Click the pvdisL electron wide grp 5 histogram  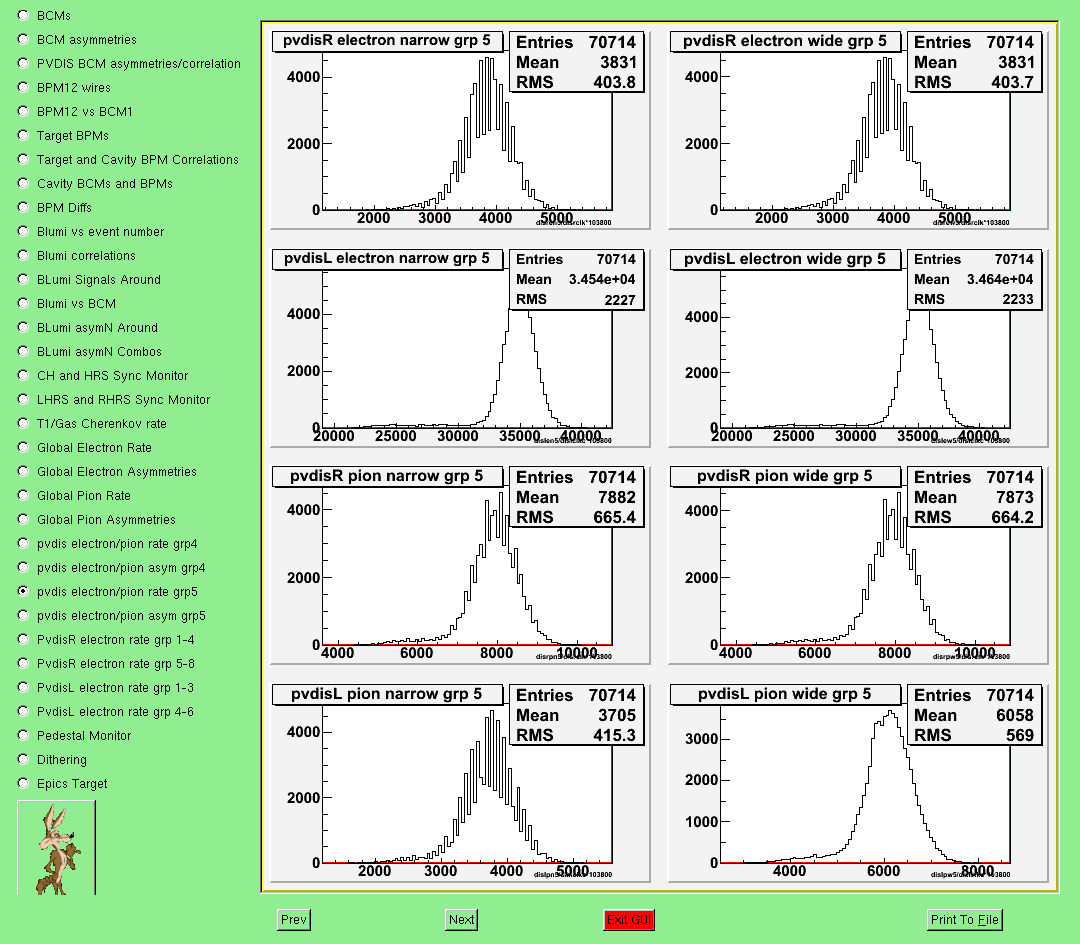pos(858,348)
